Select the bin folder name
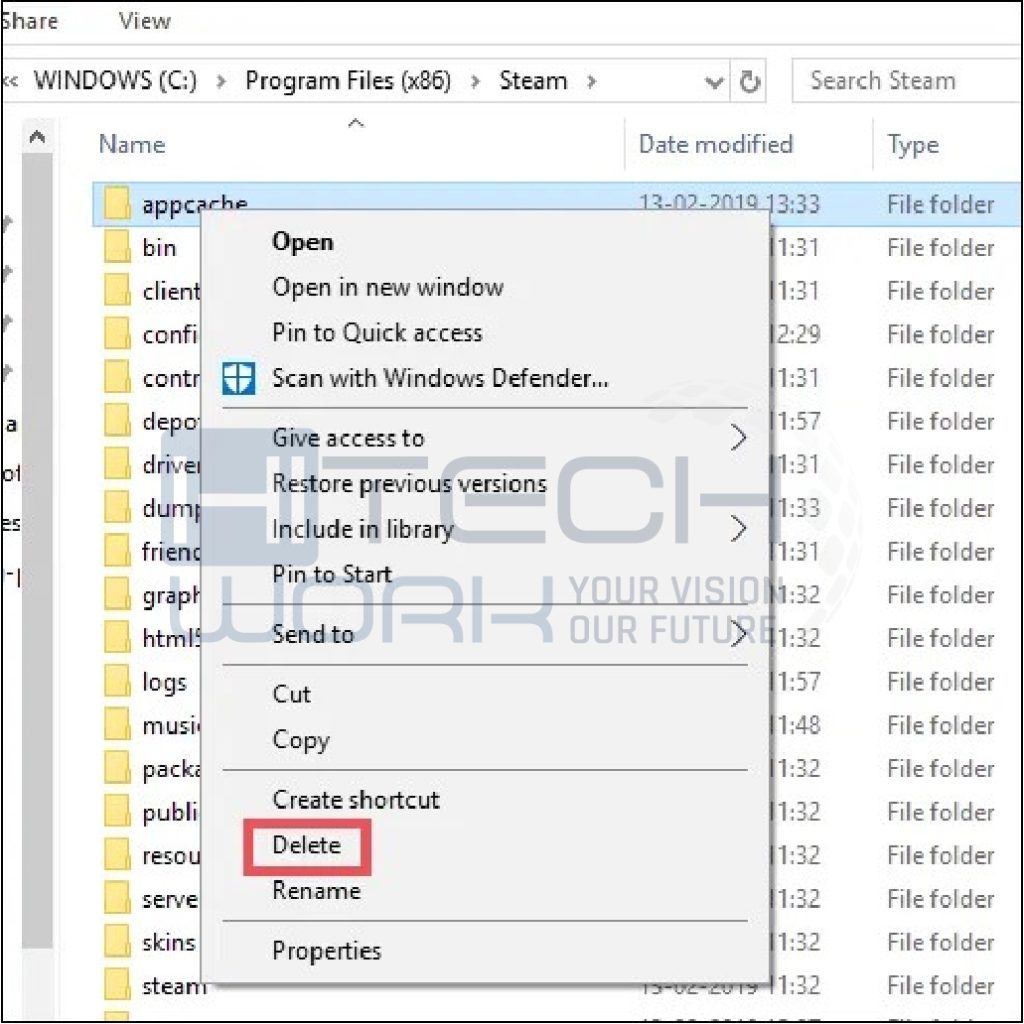1024x1024 pixels. pyautogui.click(x=159, y=248)
